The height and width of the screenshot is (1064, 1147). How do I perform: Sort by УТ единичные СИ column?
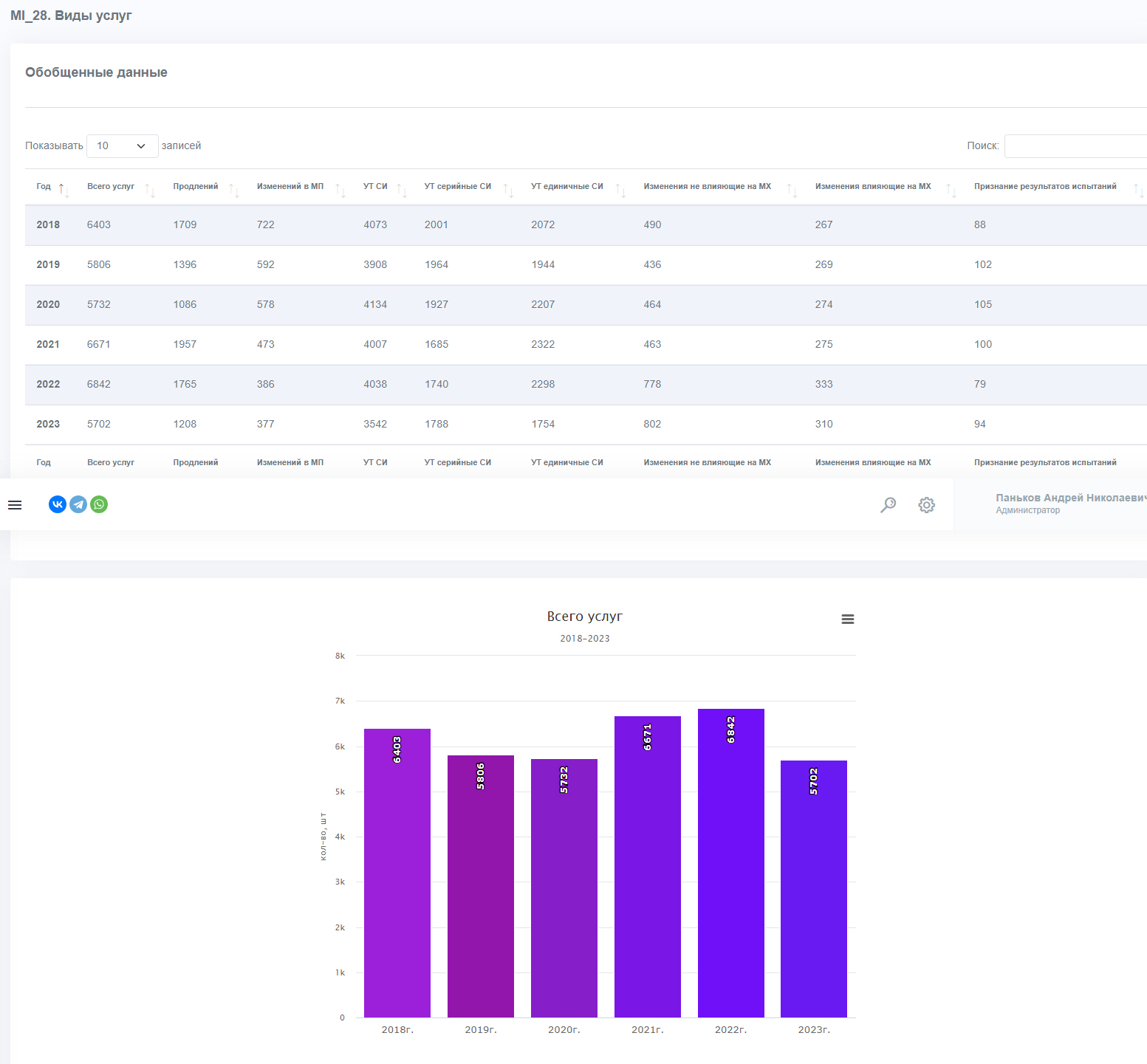click(x=567, y=186)
